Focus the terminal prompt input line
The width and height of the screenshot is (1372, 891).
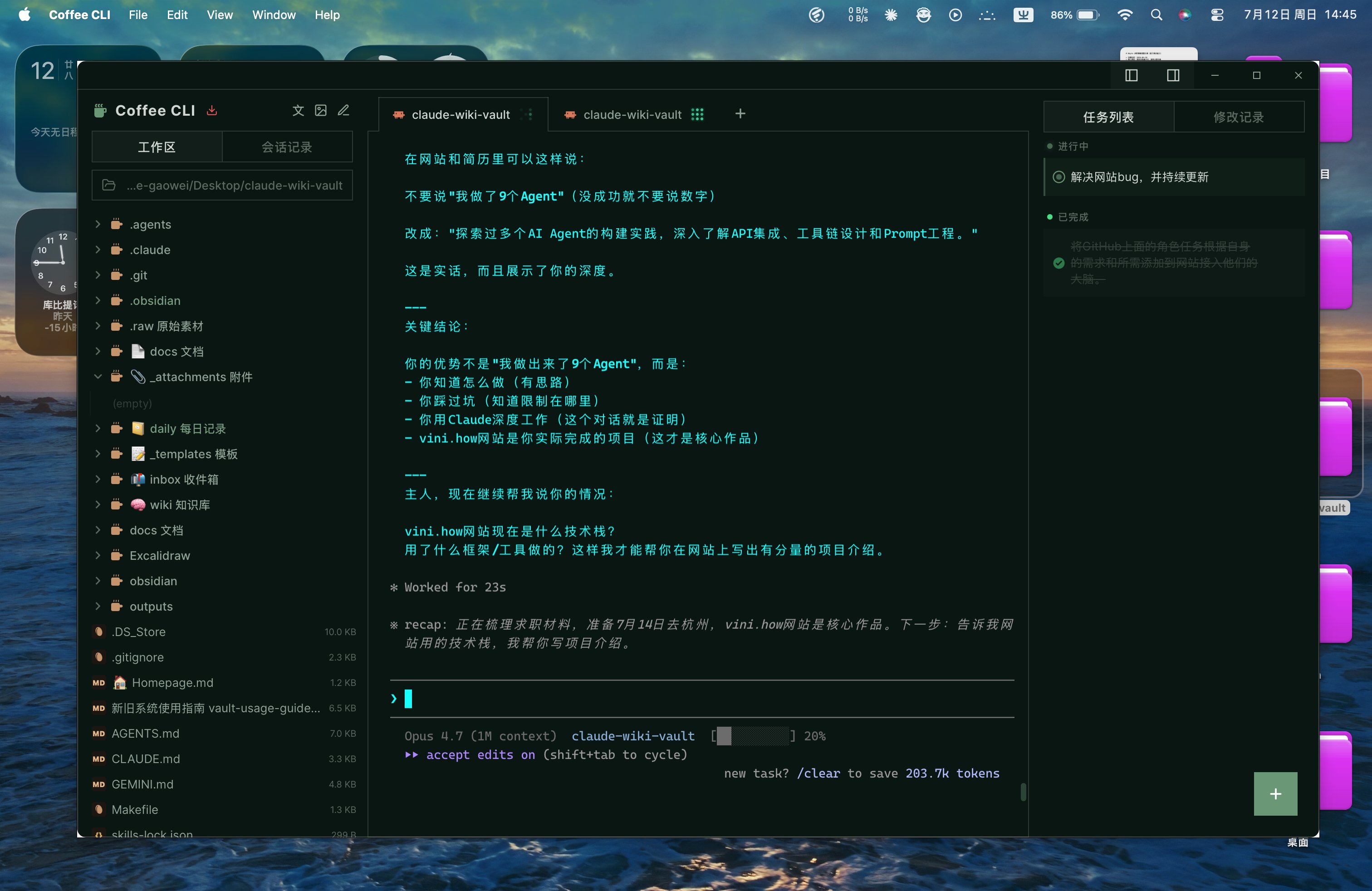701,699
